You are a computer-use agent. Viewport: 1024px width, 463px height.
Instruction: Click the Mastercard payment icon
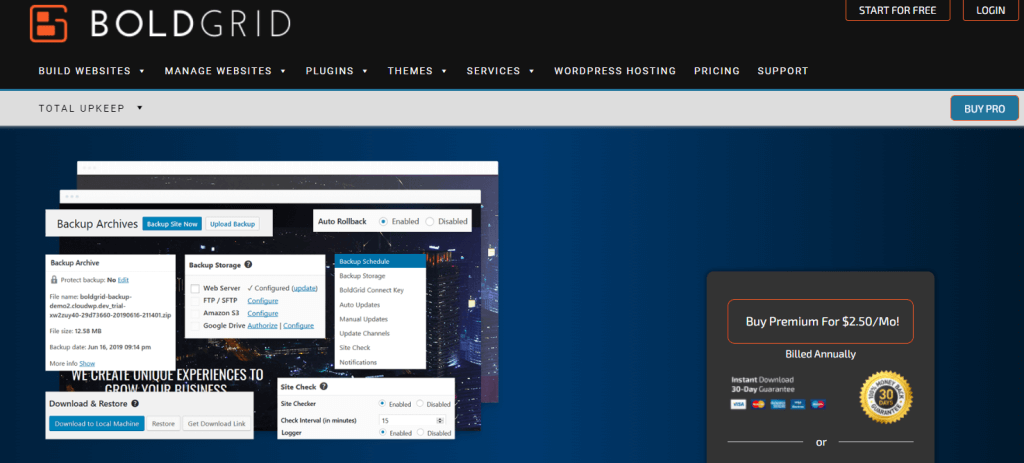pos(758,404)
